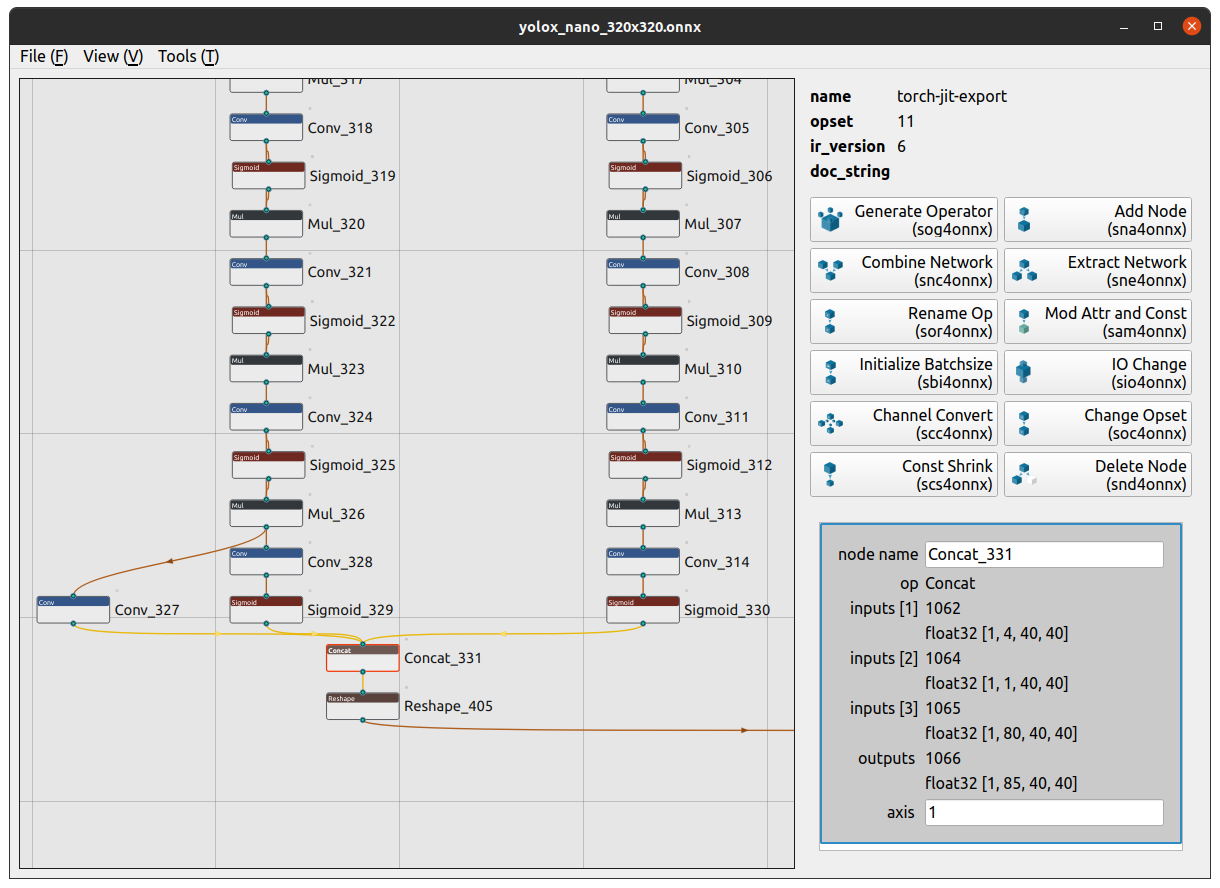The height and width of the screenshot is (888, 1220).
Task: Click the Combine Network icon
Action: (830, 271)
